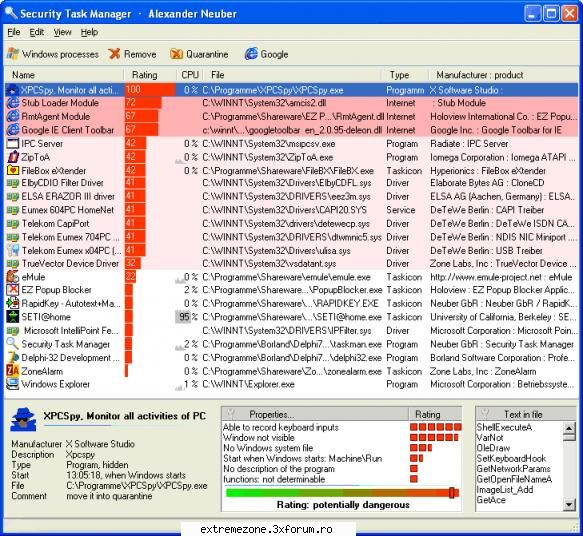
Task: Click 'Start when Windows starts: Machine\Run' property
Action: coord(302,459)
